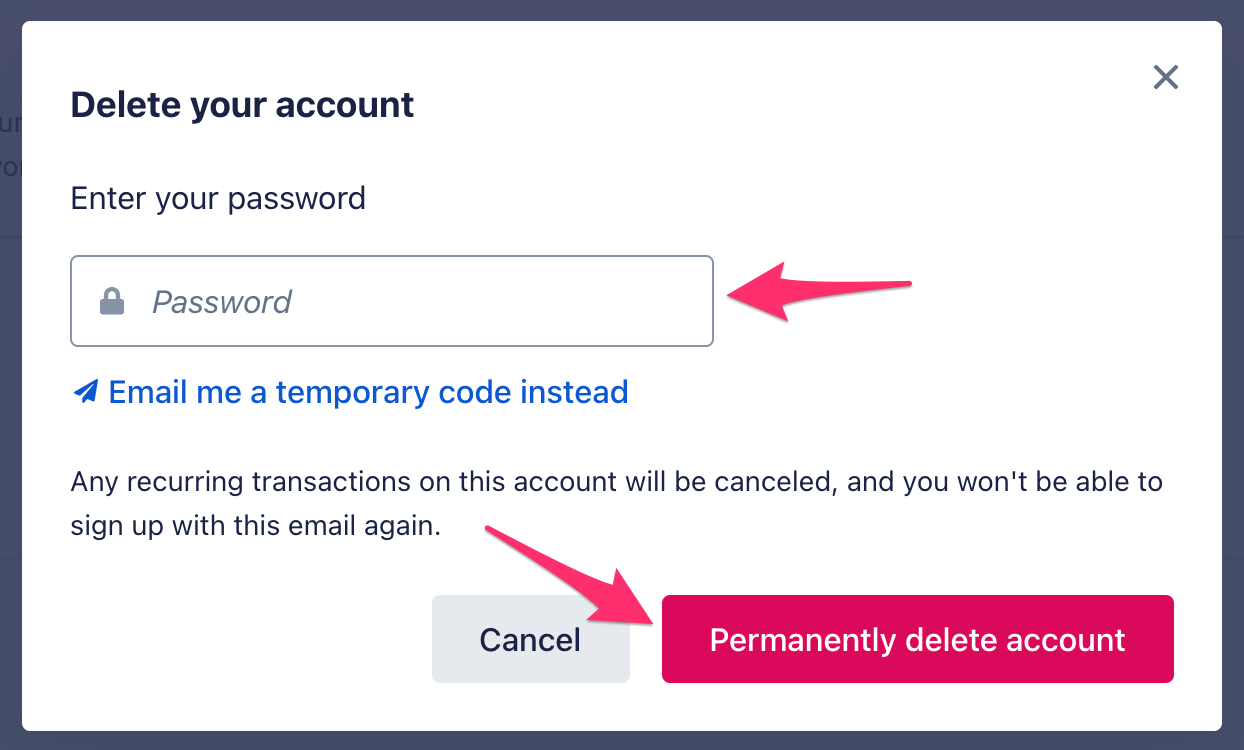
Task: Click the dimmed backdrop right of the dialog
Action: click(1233, 400)
